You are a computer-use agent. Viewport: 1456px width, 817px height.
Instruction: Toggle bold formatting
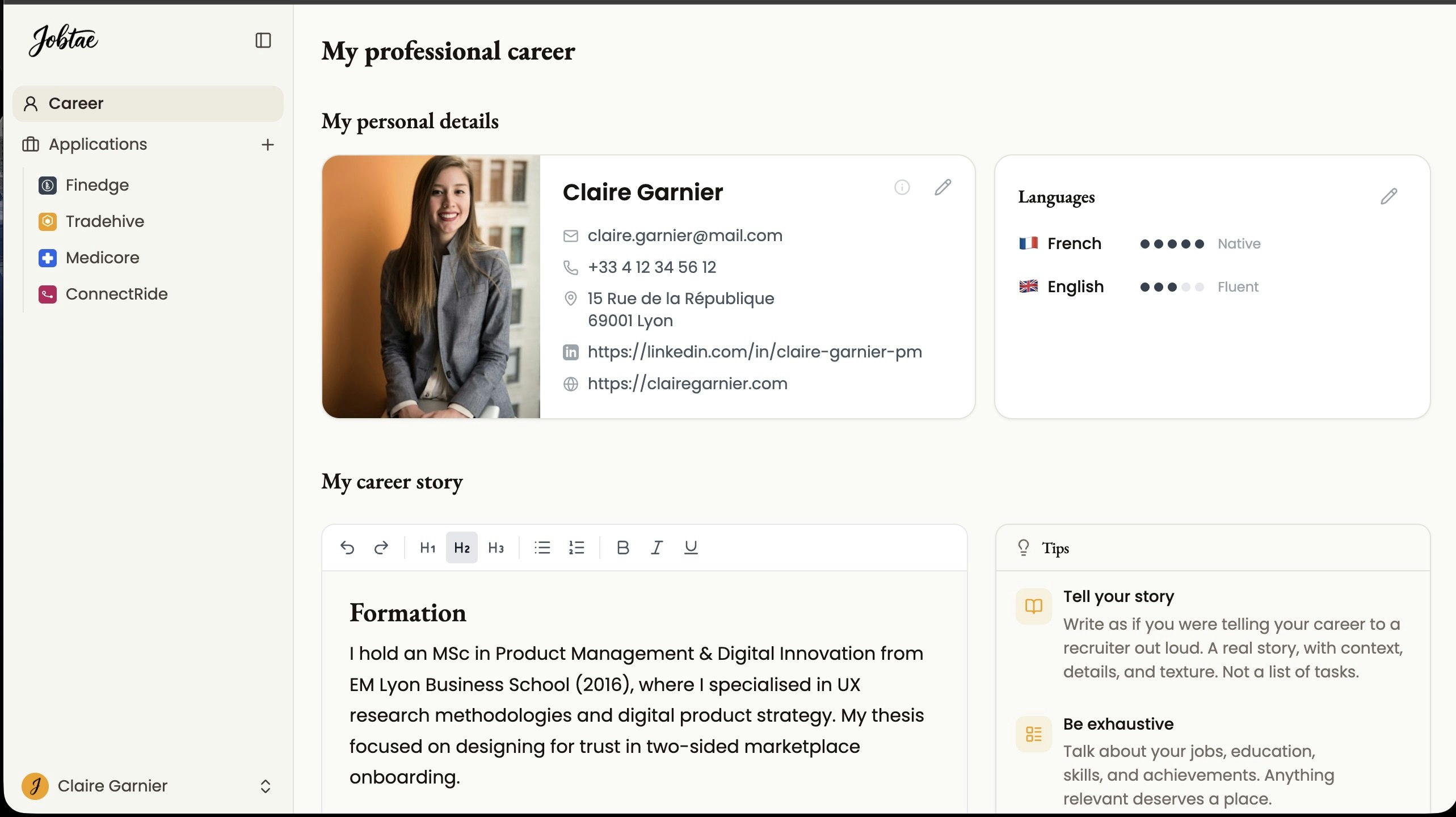(x=623, y=548)
